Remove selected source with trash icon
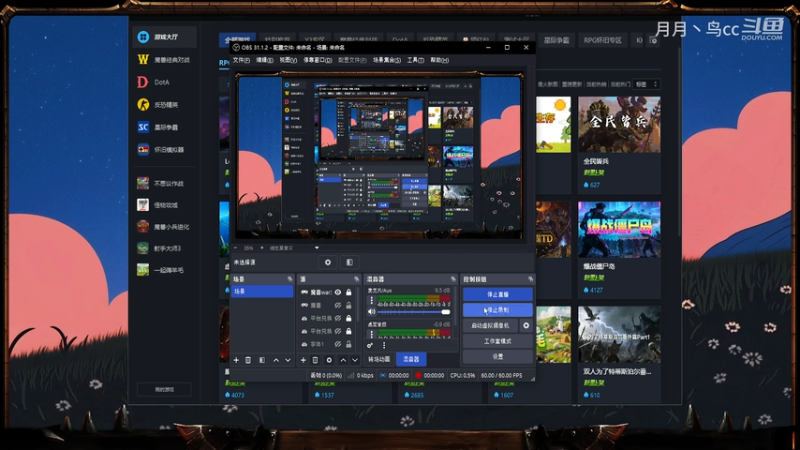The width and height of the screenshot is (800, 450). click(x=315, y=360)
